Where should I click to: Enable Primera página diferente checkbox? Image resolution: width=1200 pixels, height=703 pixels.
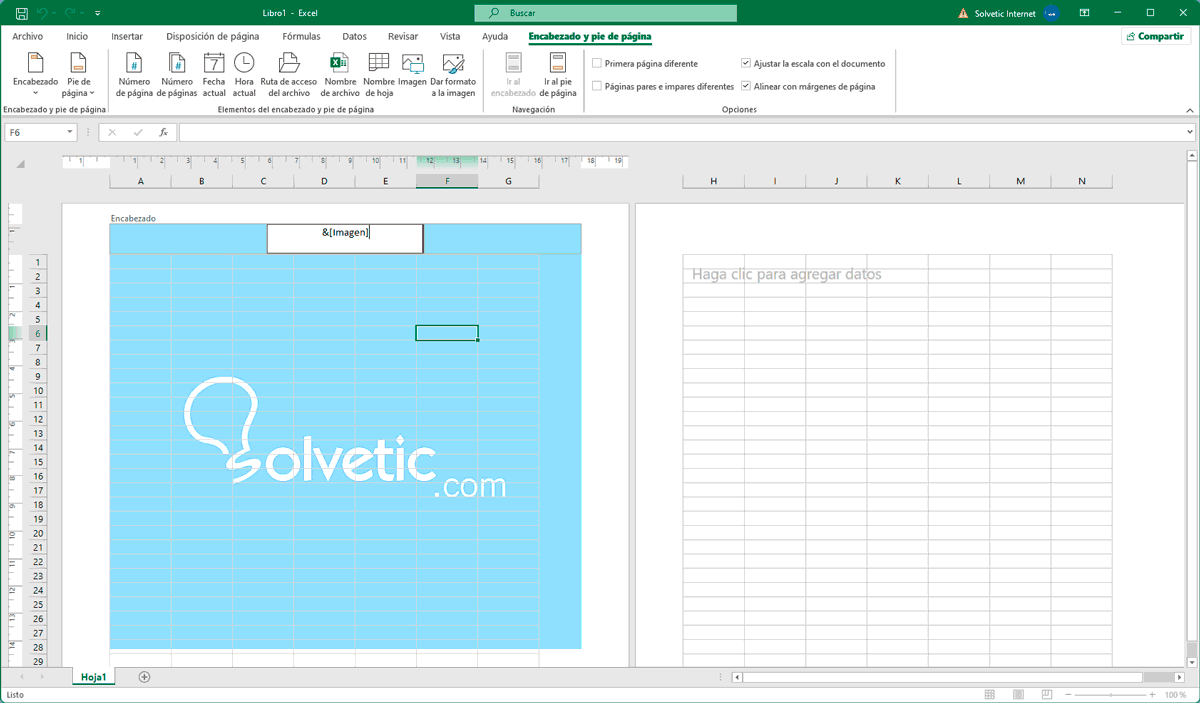597,63
